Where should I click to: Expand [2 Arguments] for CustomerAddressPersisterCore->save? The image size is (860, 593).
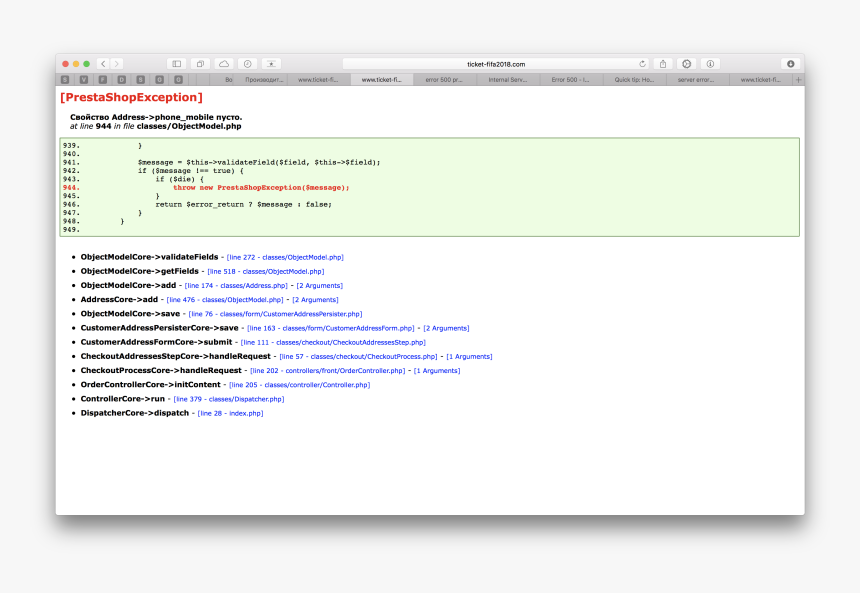[446, 329]
